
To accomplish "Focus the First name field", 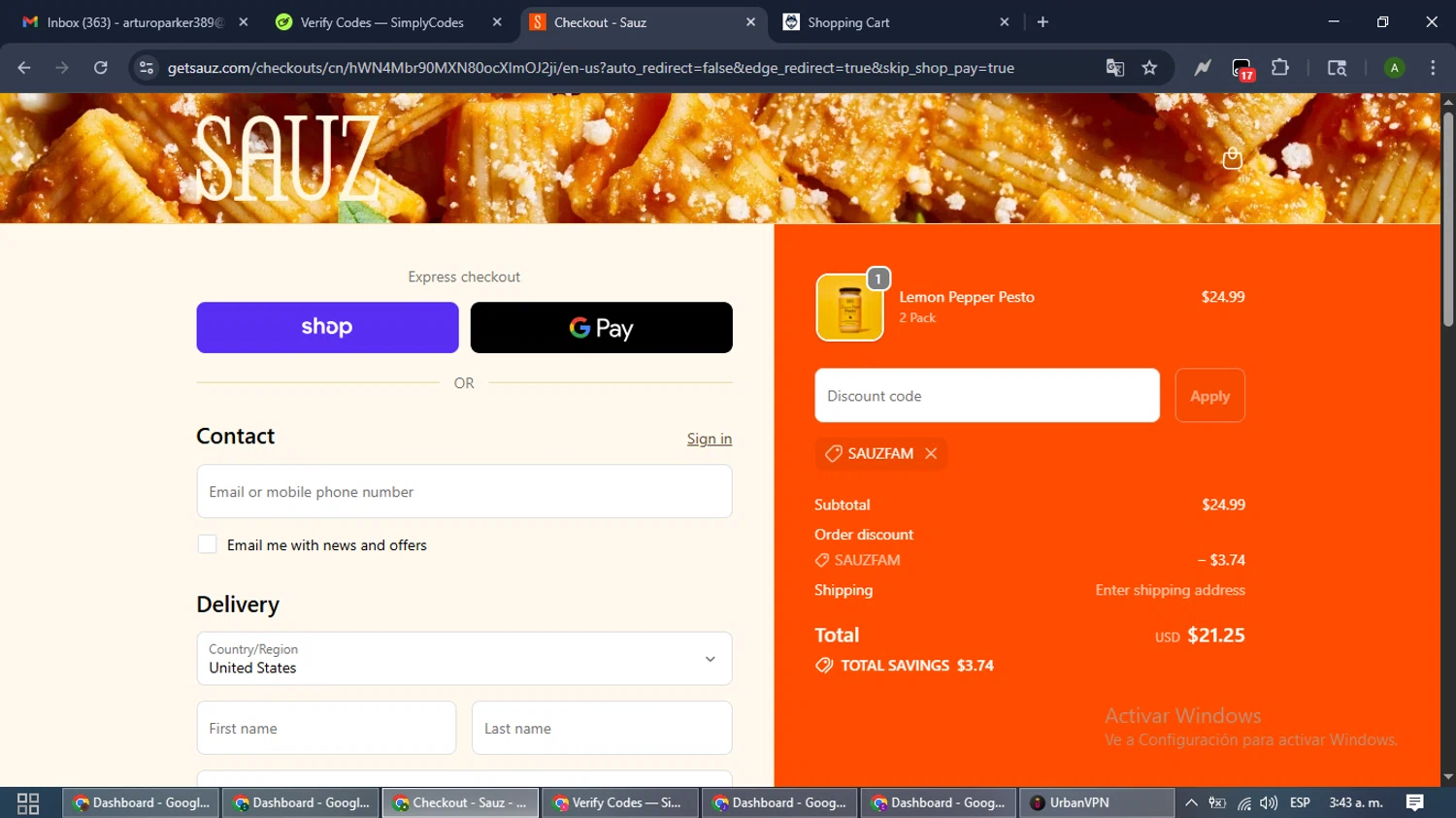I will 326,728.
